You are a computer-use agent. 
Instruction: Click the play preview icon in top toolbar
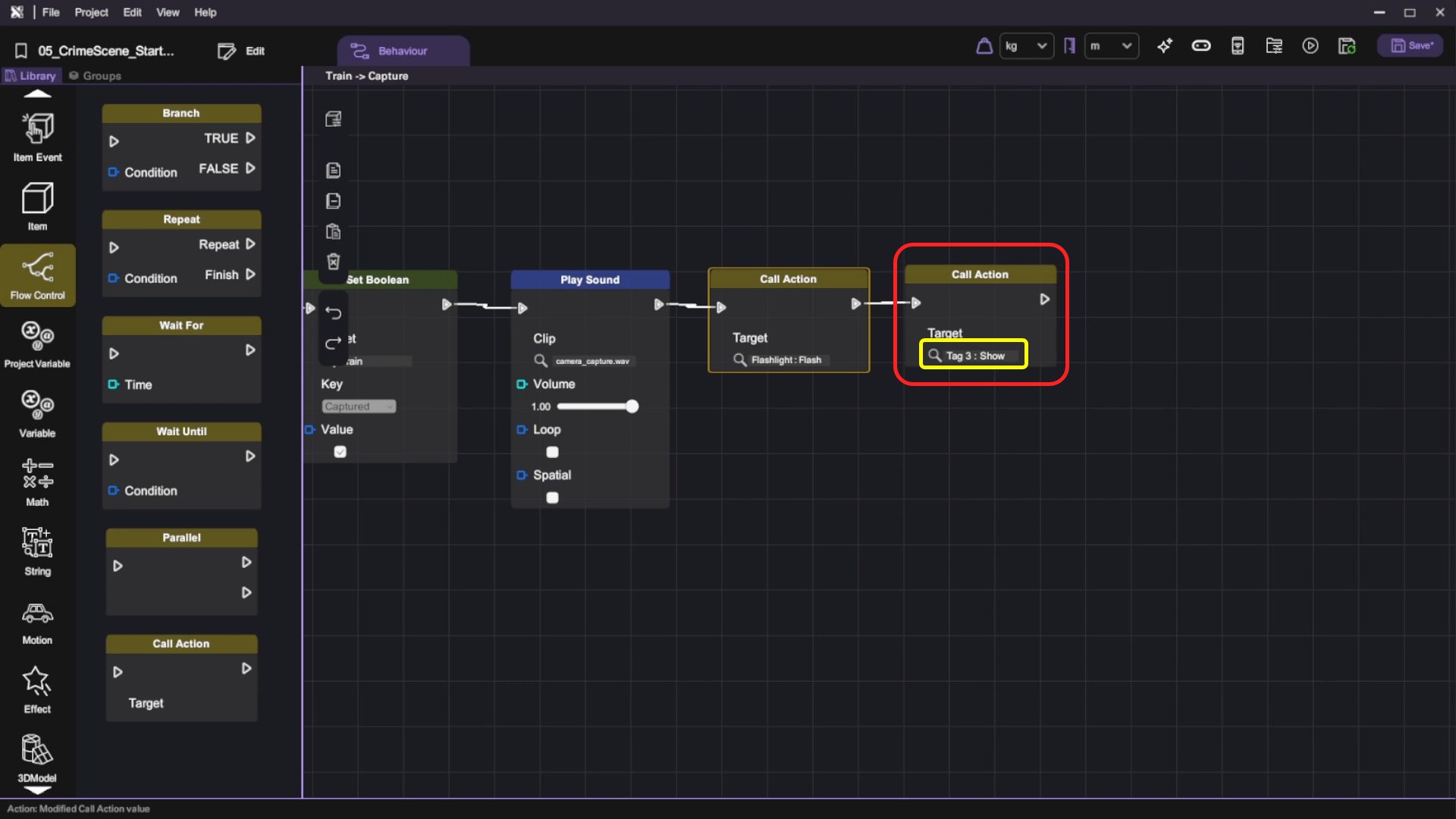1310,46
